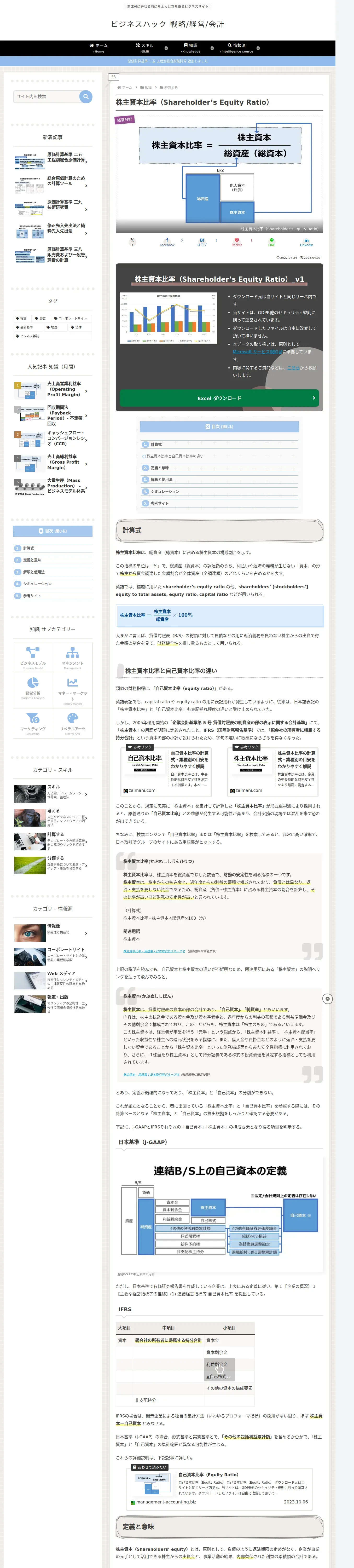
Task: Jump to シミュレーション in article contents
Action: 165,491
